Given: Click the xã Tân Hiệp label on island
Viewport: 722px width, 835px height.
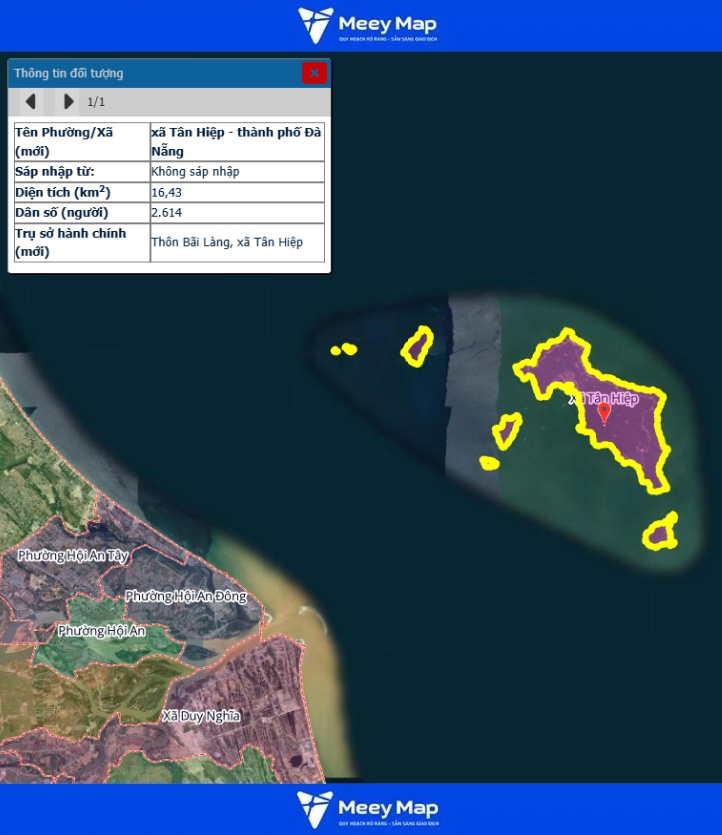Looking at the screenshot, I should pos(603,398).
